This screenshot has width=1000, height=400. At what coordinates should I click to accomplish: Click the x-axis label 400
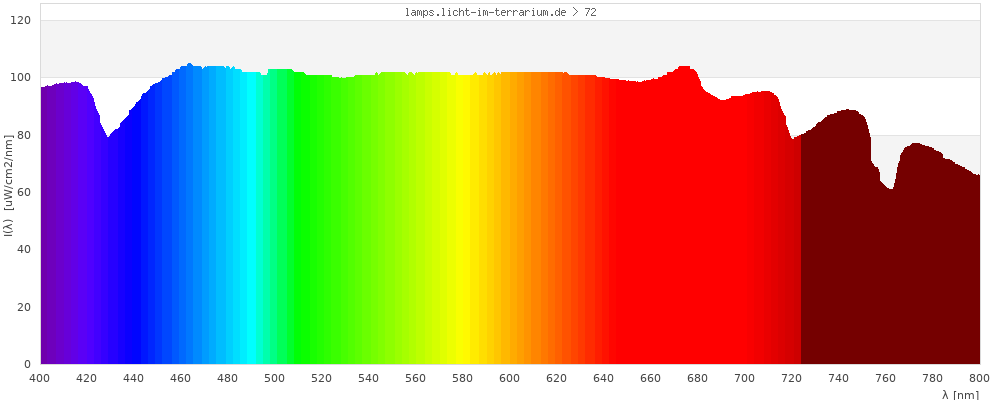[x=40, y=378]
